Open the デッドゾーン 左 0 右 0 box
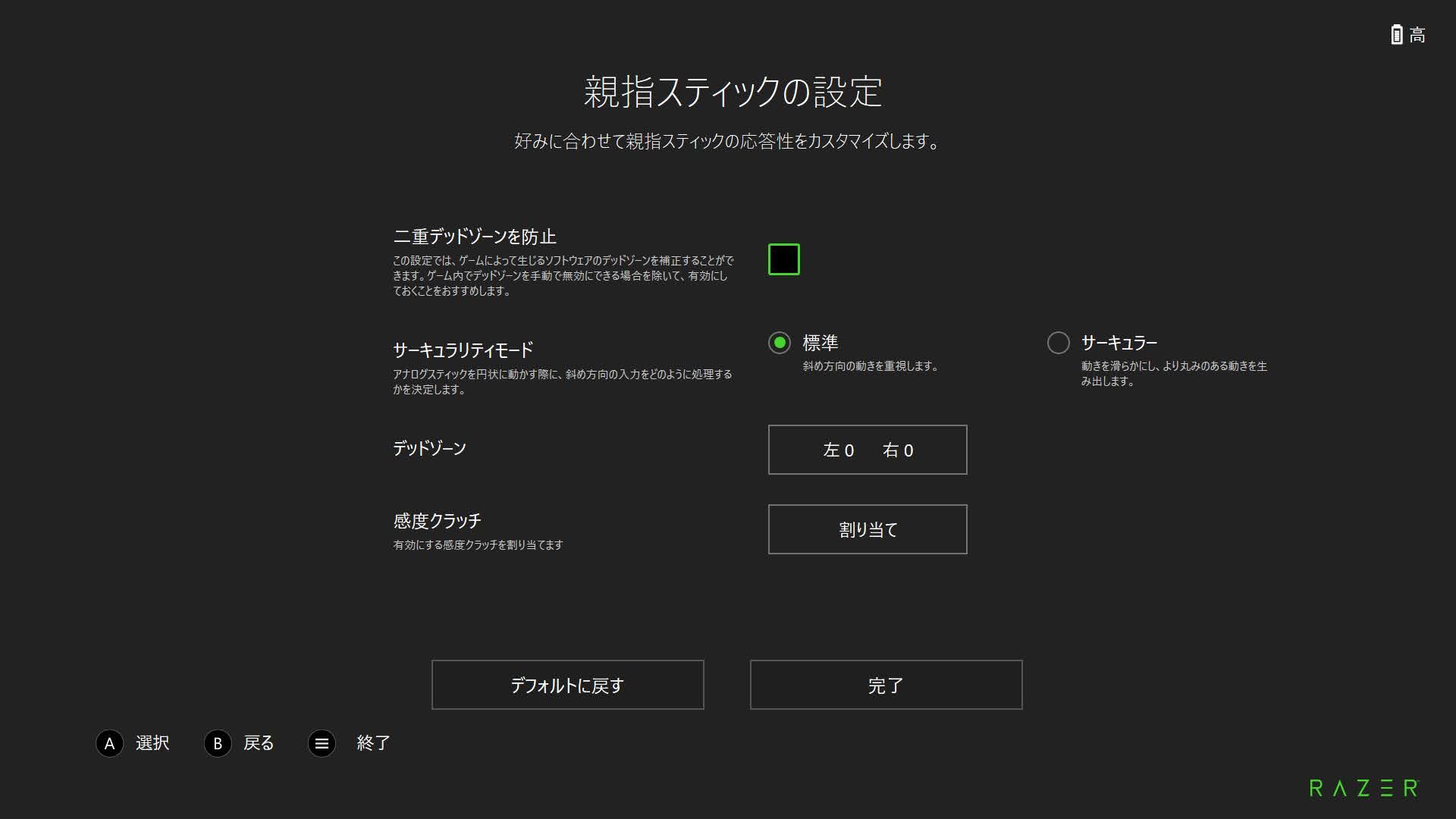This screenshot has width=1456, height=819. (x=868, y=450)
